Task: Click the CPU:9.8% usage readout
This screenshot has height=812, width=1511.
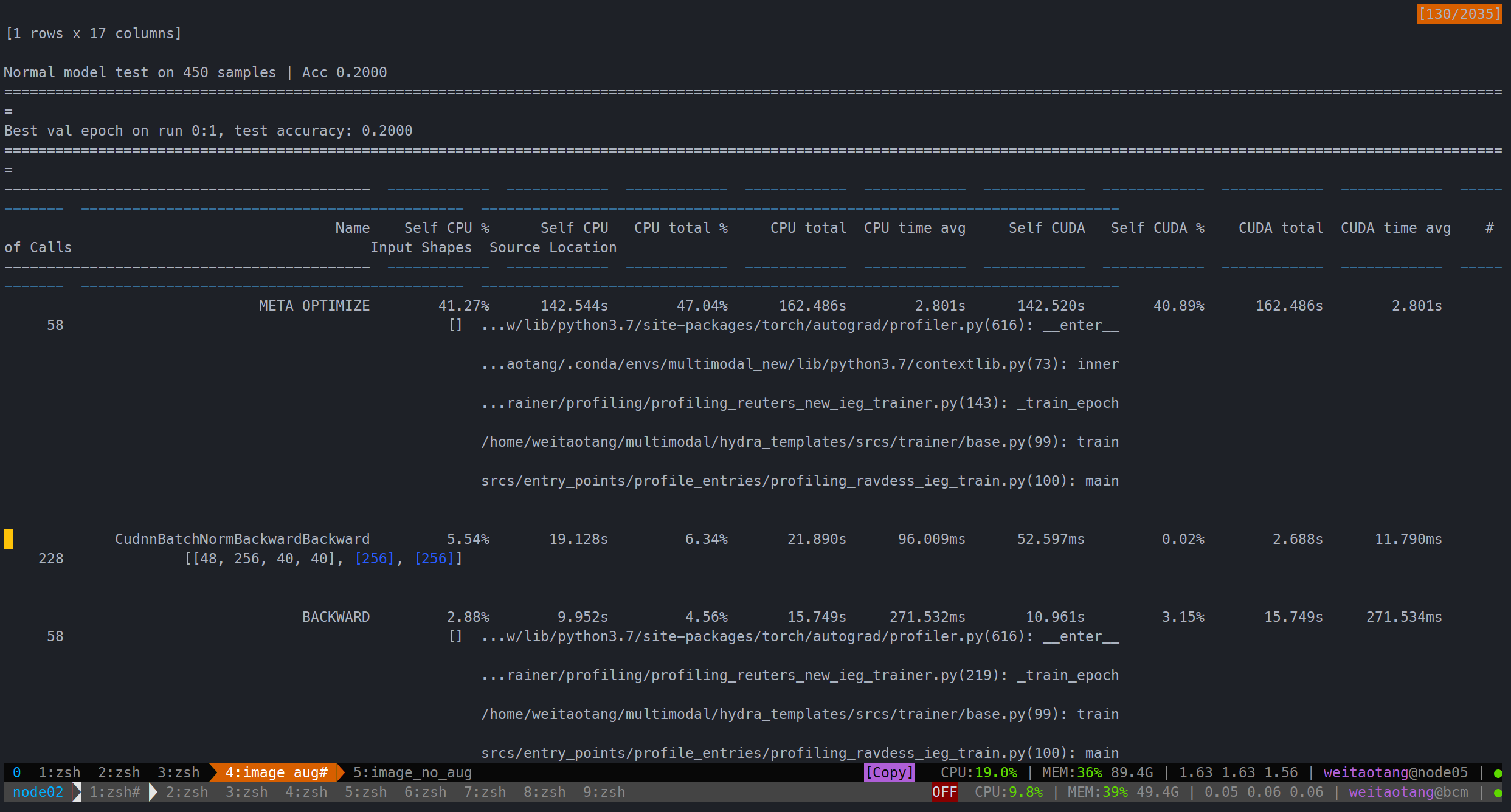Action: tap(1008, 792)
